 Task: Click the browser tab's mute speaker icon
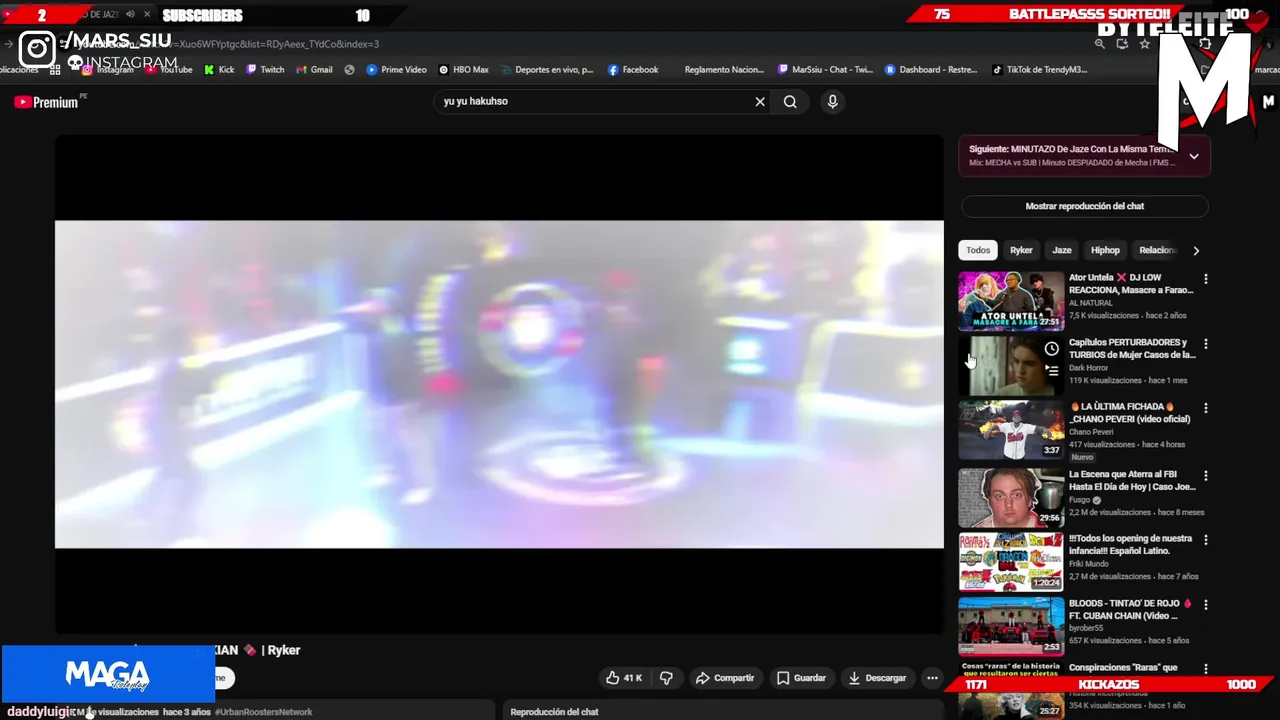pyautogui.click(x=130, y=14)
